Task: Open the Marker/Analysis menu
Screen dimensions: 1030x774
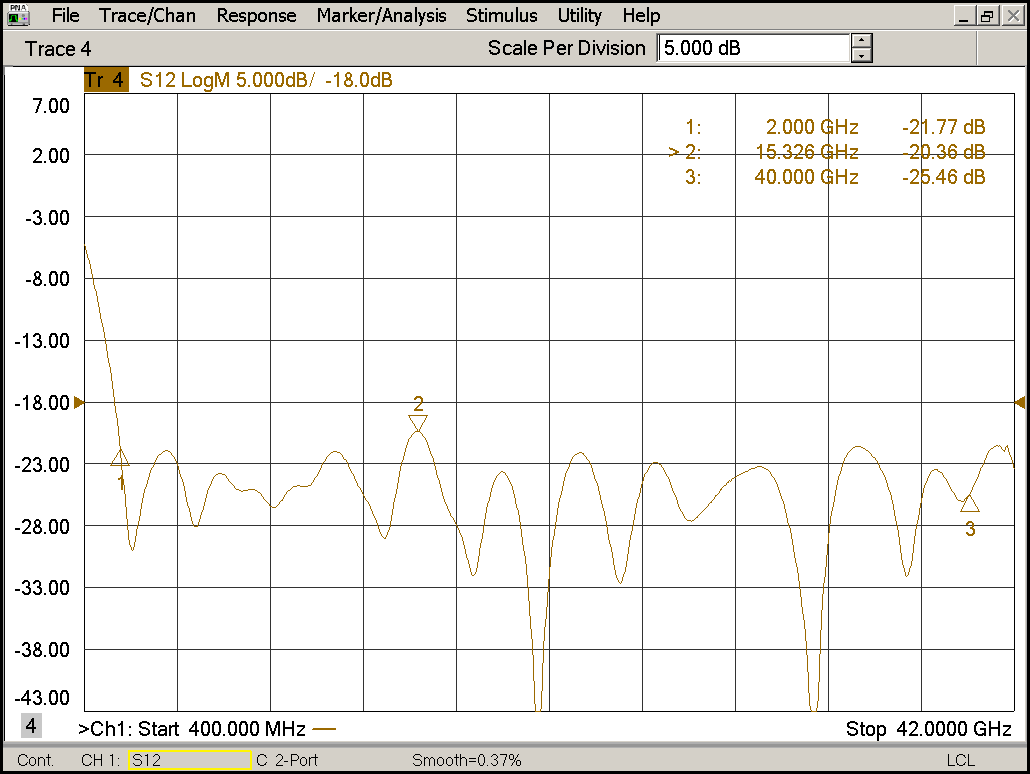Action: pos(381,16)
